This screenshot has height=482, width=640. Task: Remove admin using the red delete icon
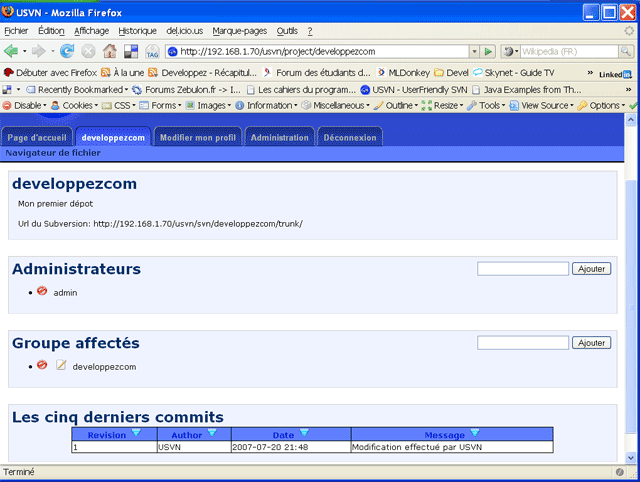pos(42,292)
